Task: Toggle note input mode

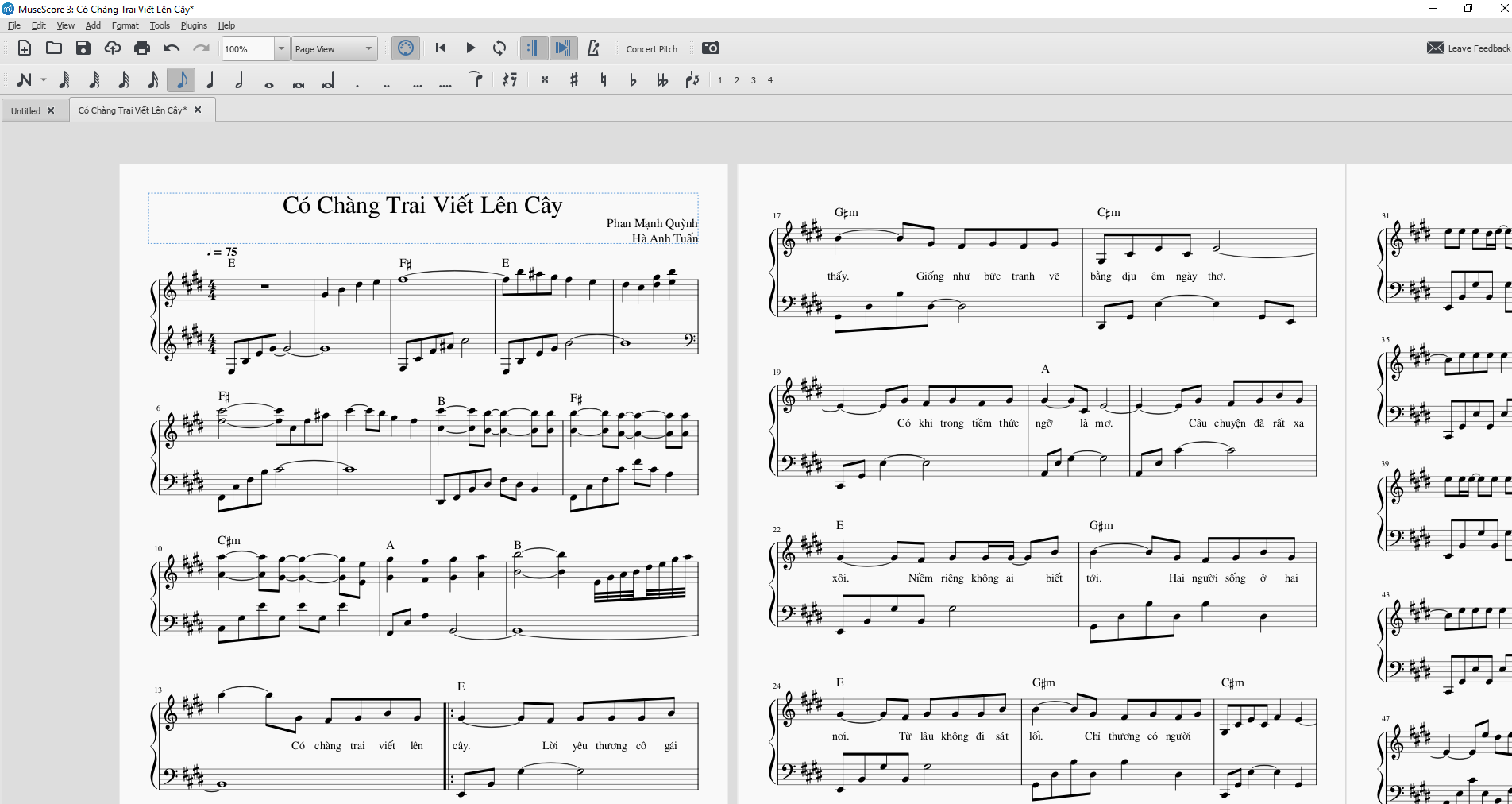Action: point(25,80)
